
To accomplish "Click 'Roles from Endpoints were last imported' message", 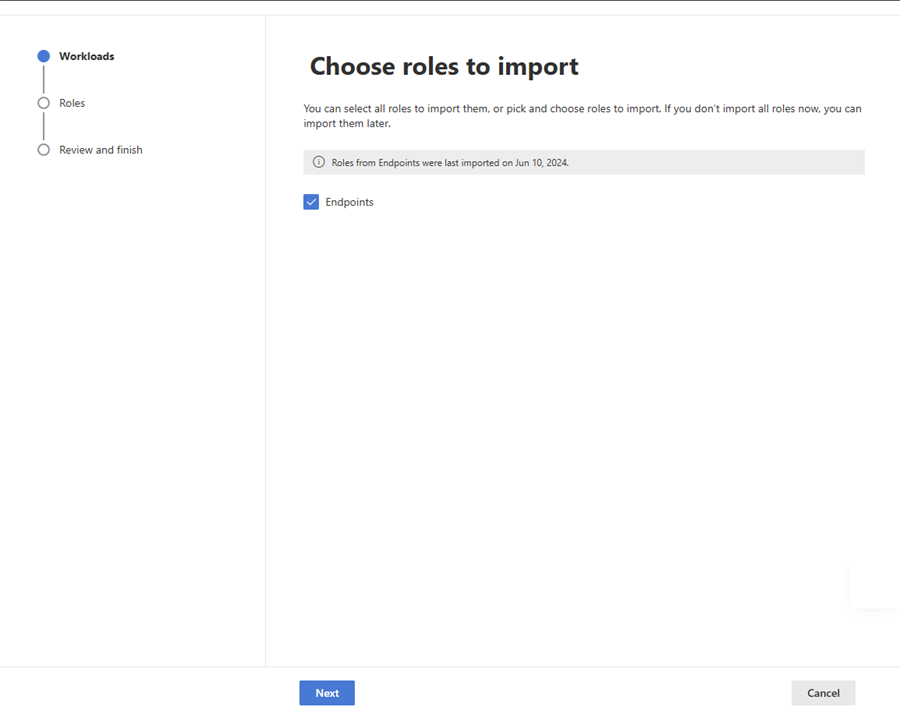I will coord(450,163).
